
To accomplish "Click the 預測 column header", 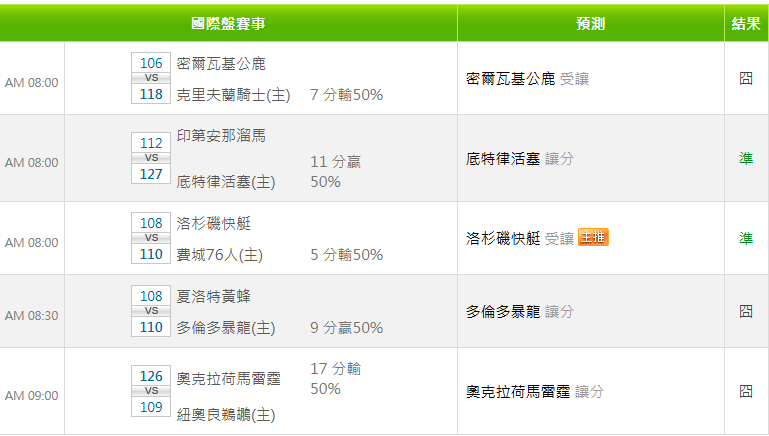I will 591,23.
